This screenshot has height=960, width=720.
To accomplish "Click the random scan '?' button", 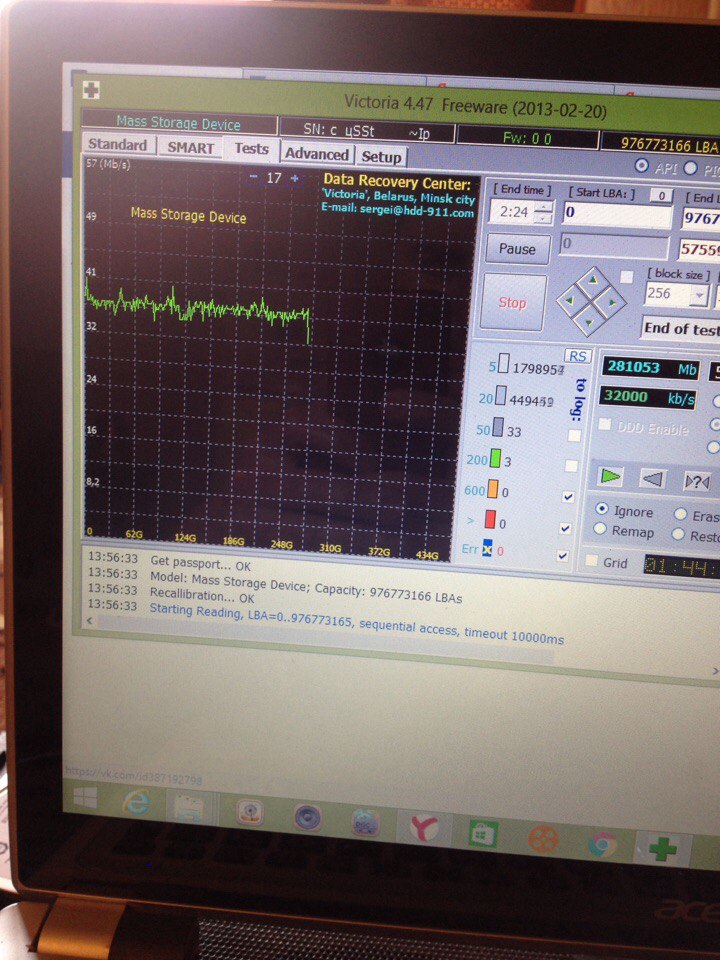I will 696,480.
